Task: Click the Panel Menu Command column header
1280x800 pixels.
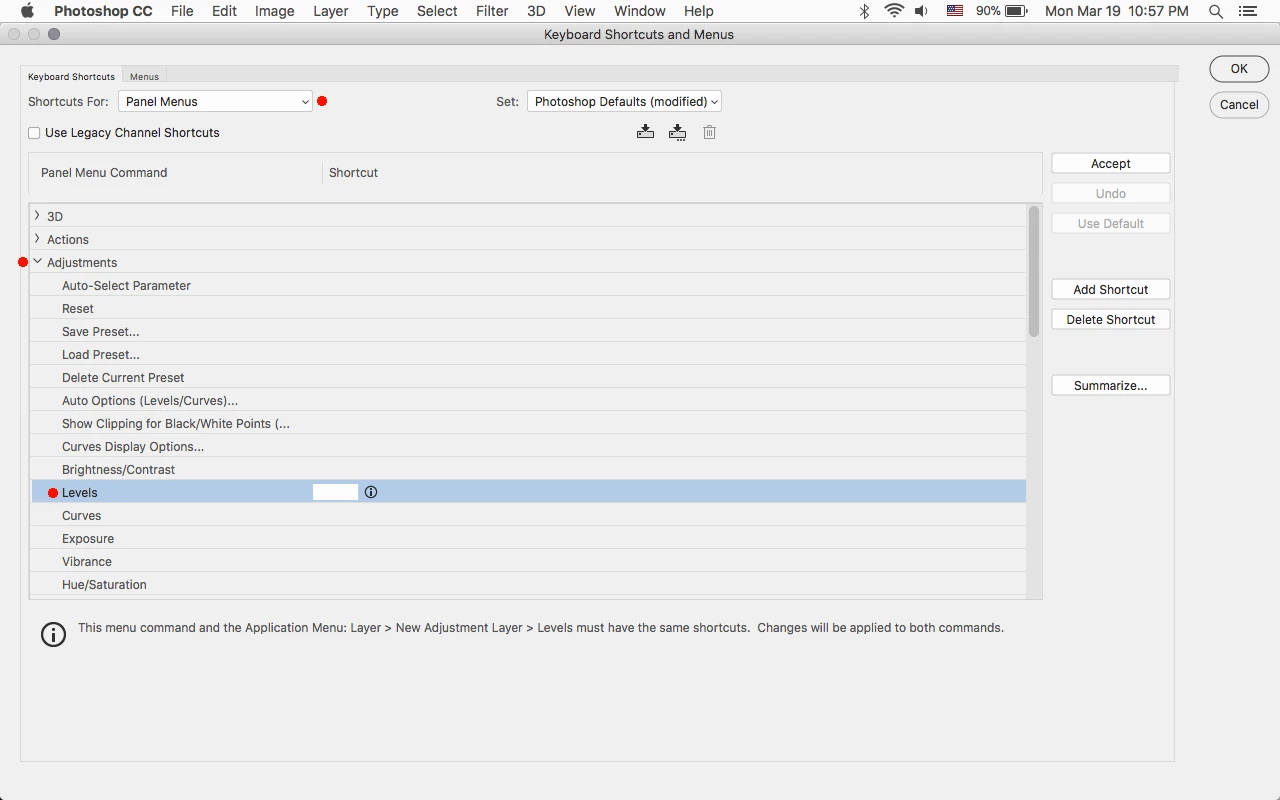Action: pyautogui.click(x=104, y=172)
